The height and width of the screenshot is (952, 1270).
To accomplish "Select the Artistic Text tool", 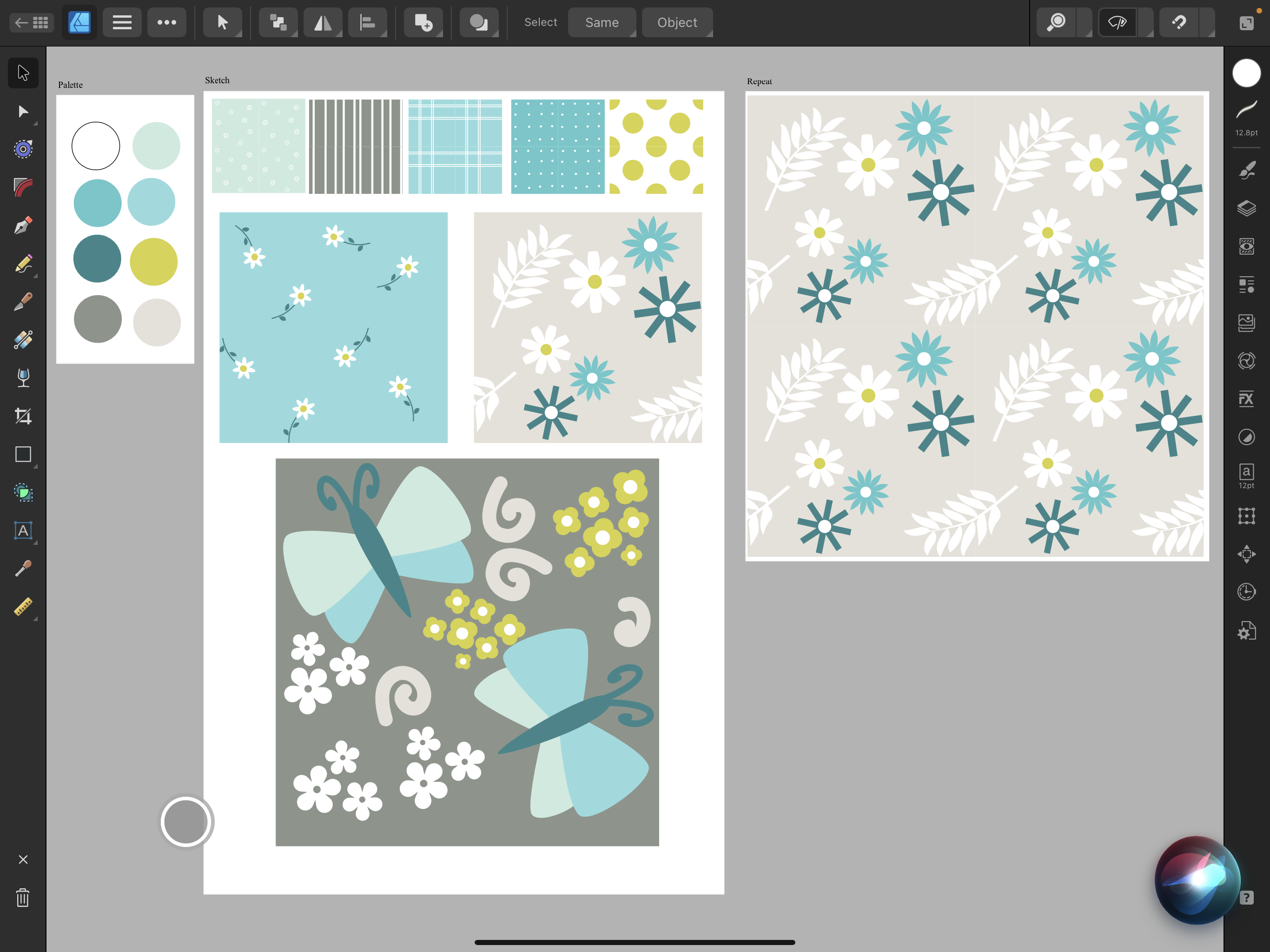I will (23, 530).
